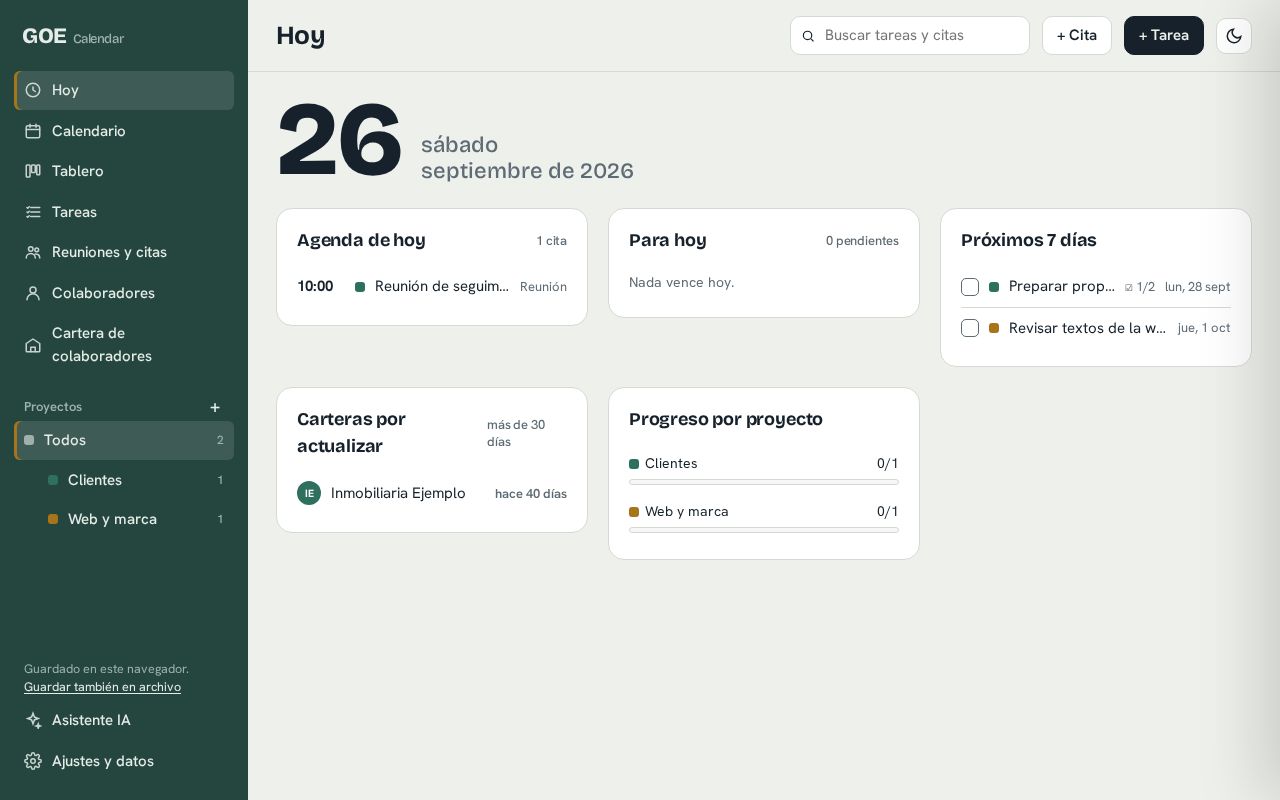Click the GOE Calendar logo

[x=73, y=37]
